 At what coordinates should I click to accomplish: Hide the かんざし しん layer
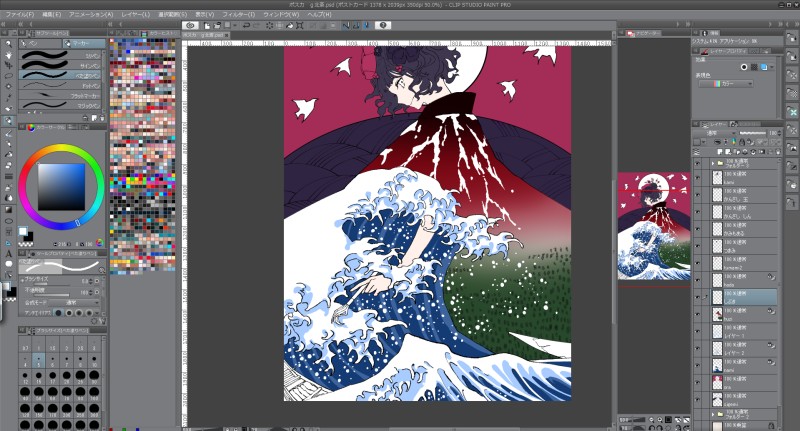(x=697, y=212)
